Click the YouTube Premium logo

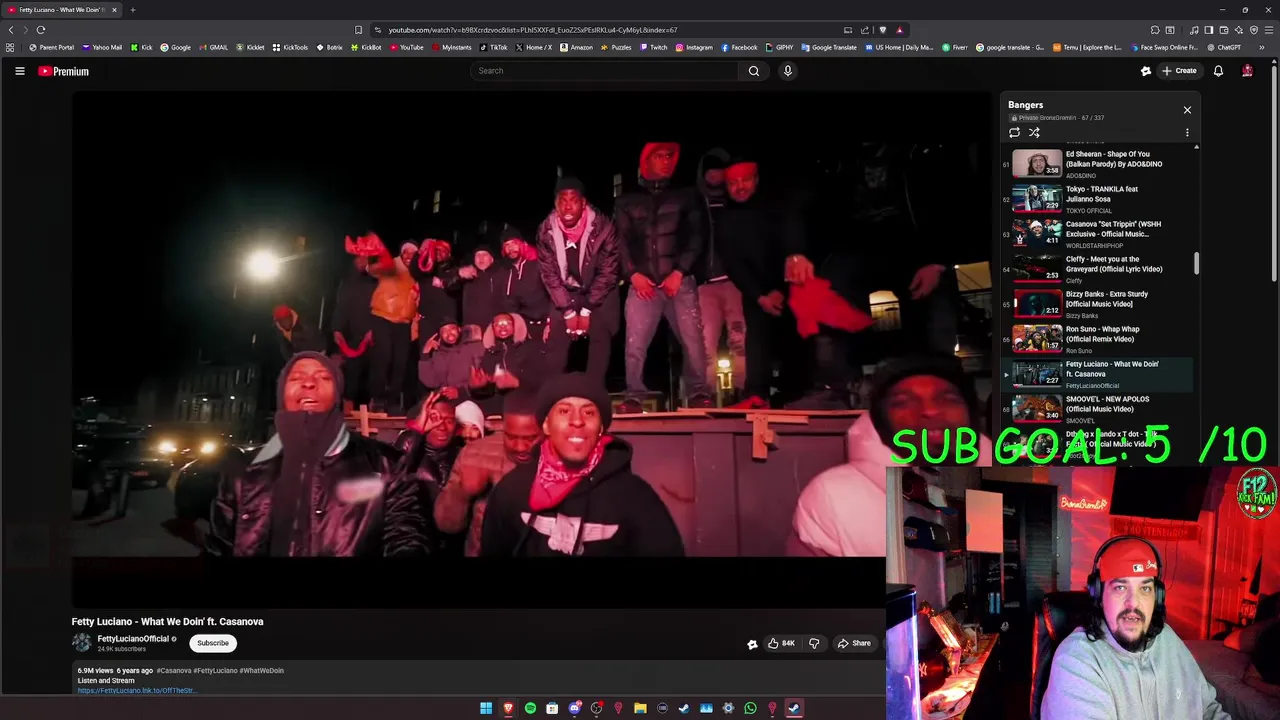click(64, 71)
